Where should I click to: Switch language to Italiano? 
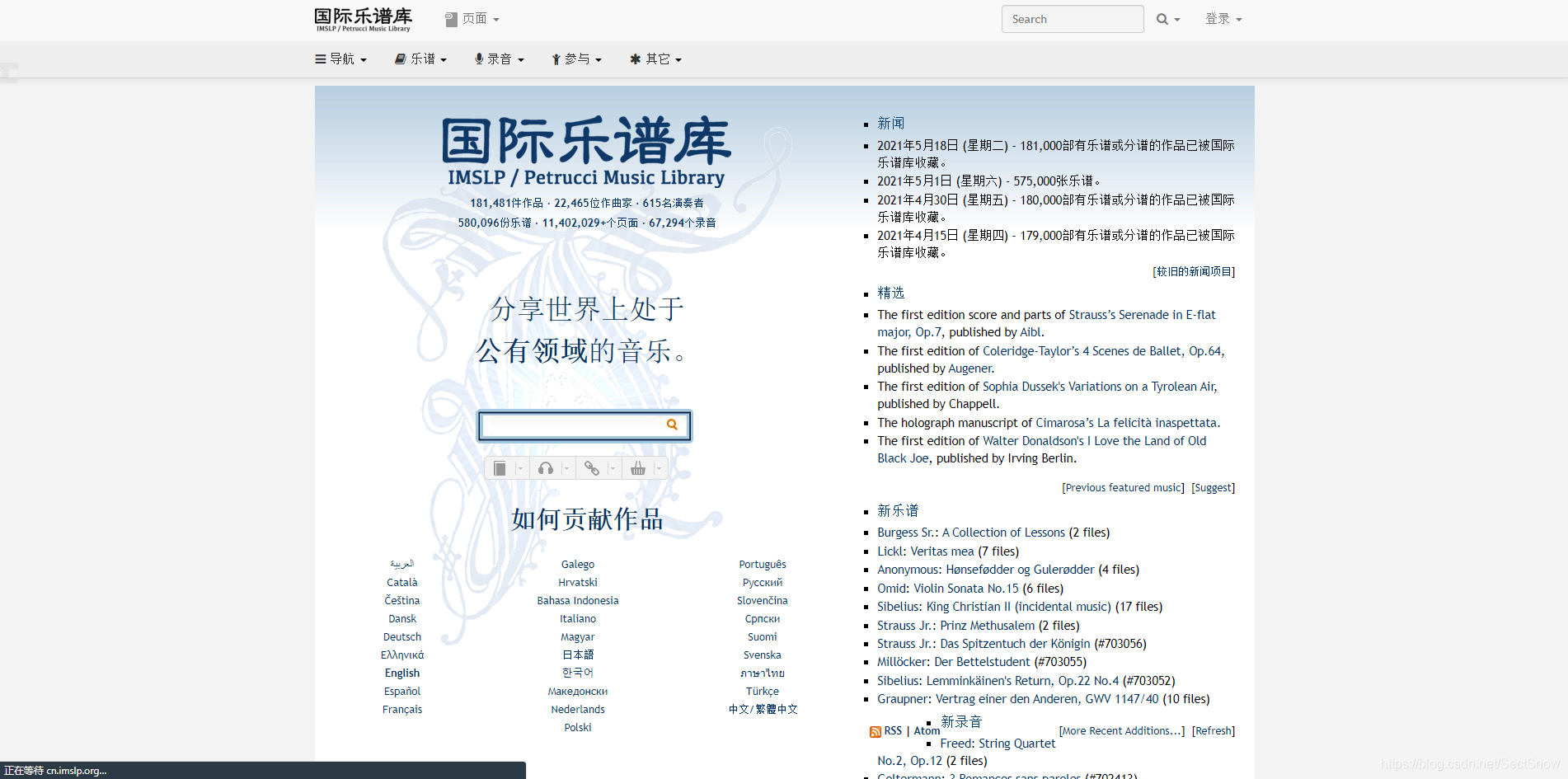pyautogui.click(x=578, y=619)
